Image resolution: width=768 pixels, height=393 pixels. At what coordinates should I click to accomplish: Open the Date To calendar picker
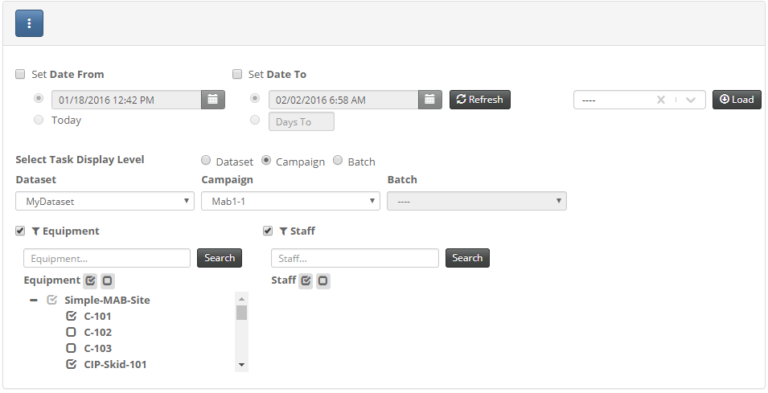tap(430, 99)
